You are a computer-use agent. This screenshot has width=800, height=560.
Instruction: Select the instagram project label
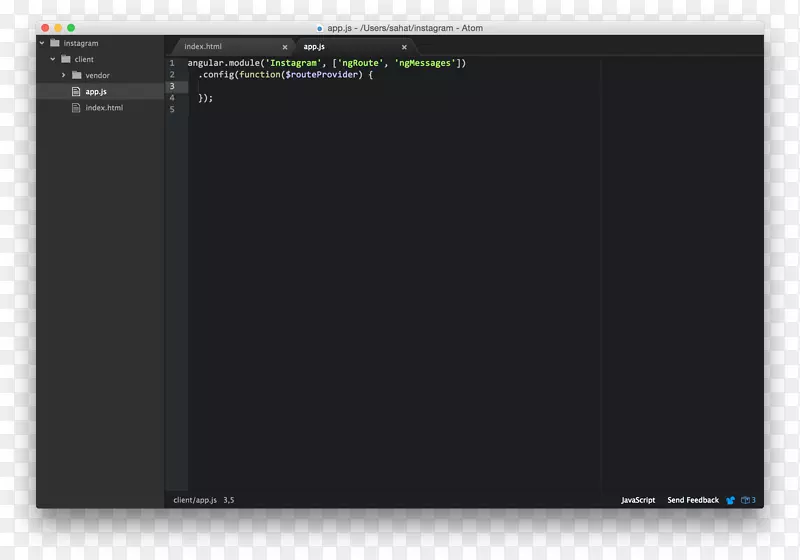tap(81, 43)
